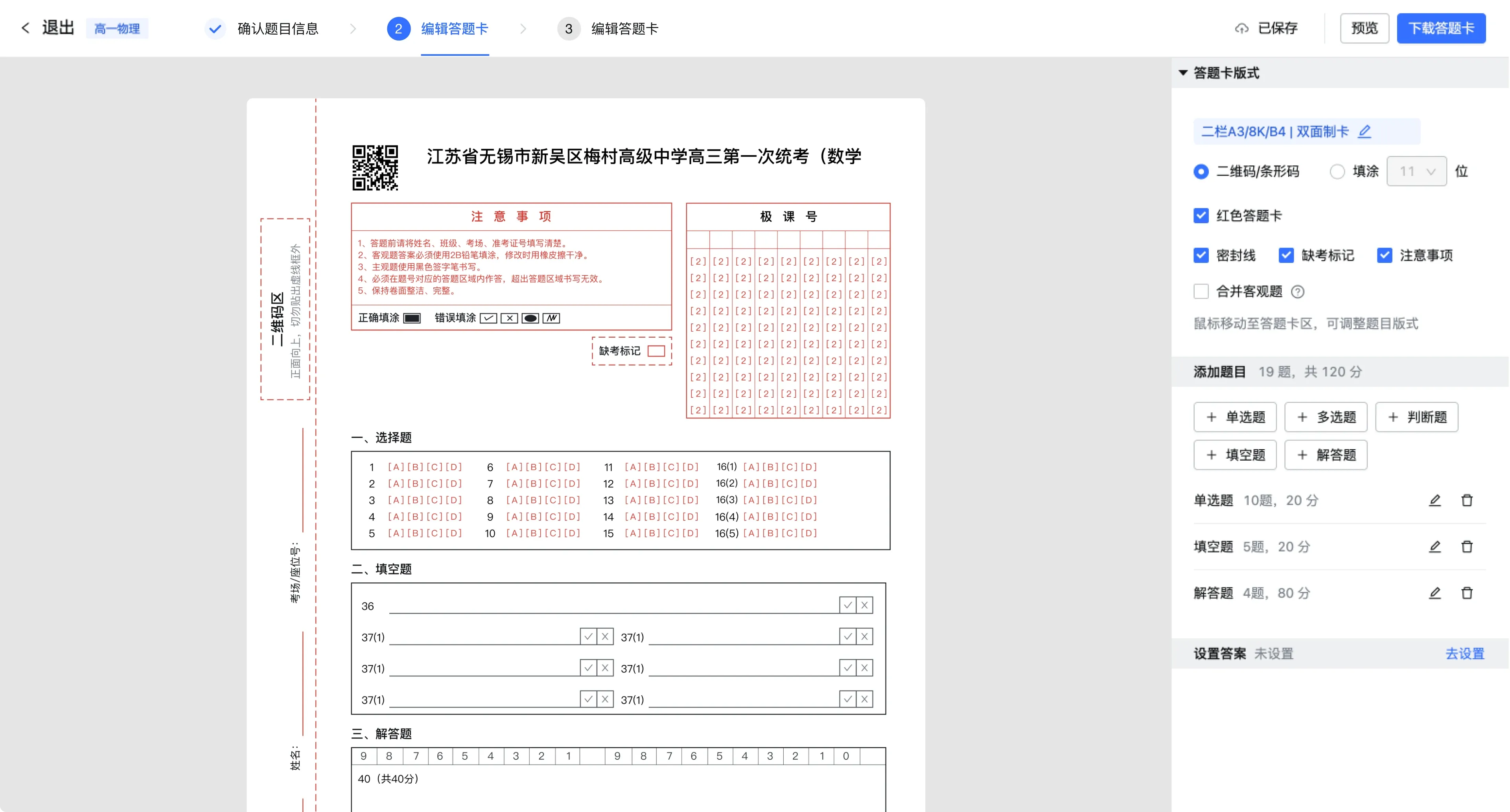Add a 判断题 question

click(1417, 417)
